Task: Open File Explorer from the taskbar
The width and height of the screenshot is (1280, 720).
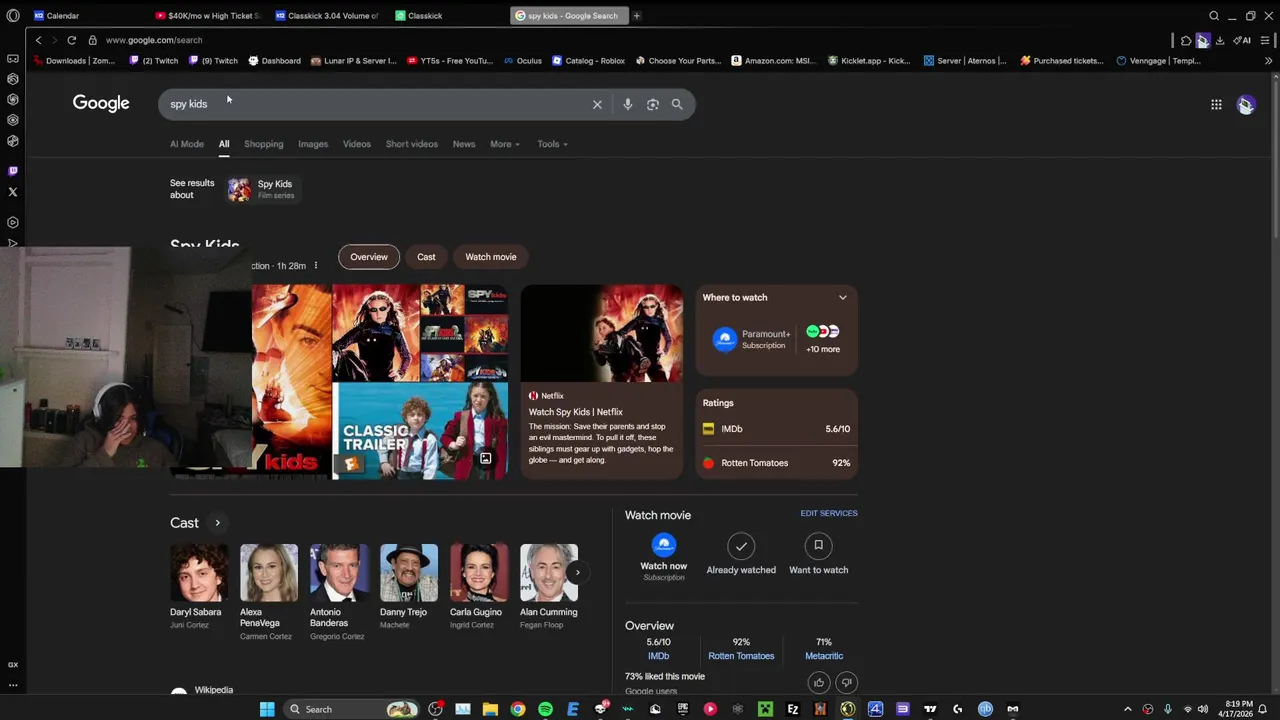Action: pyautogui.click(x=490, y=709)
